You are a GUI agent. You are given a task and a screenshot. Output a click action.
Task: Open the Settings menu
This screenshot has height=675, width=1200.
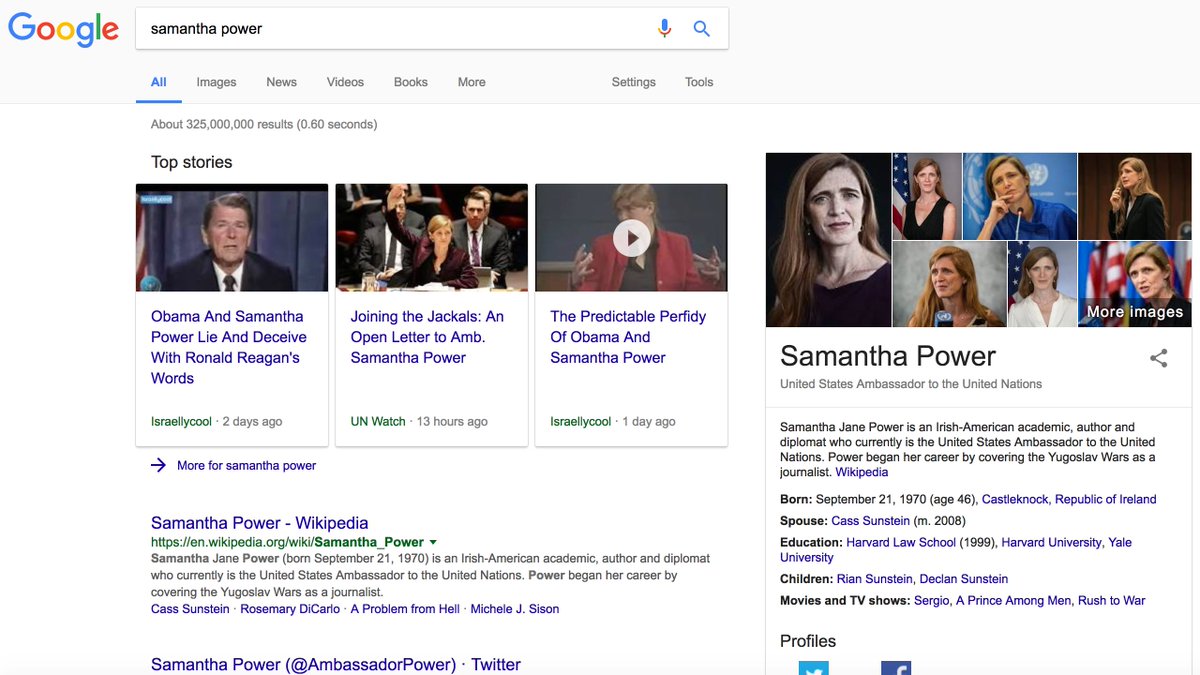pyautogui.click(x=633, y=82)
